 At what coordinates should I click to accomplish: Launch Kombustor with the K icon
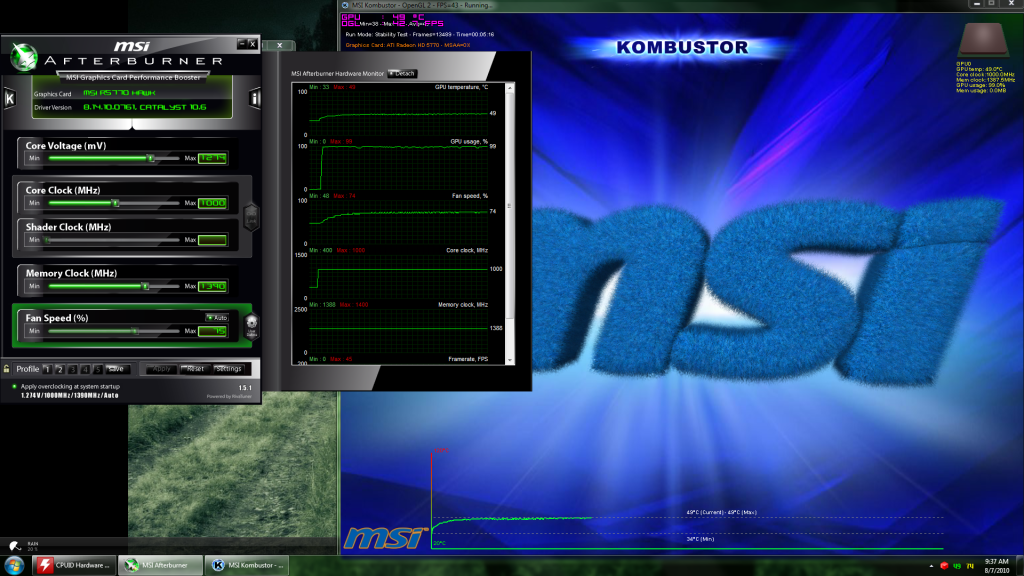[x=10, y=97]
